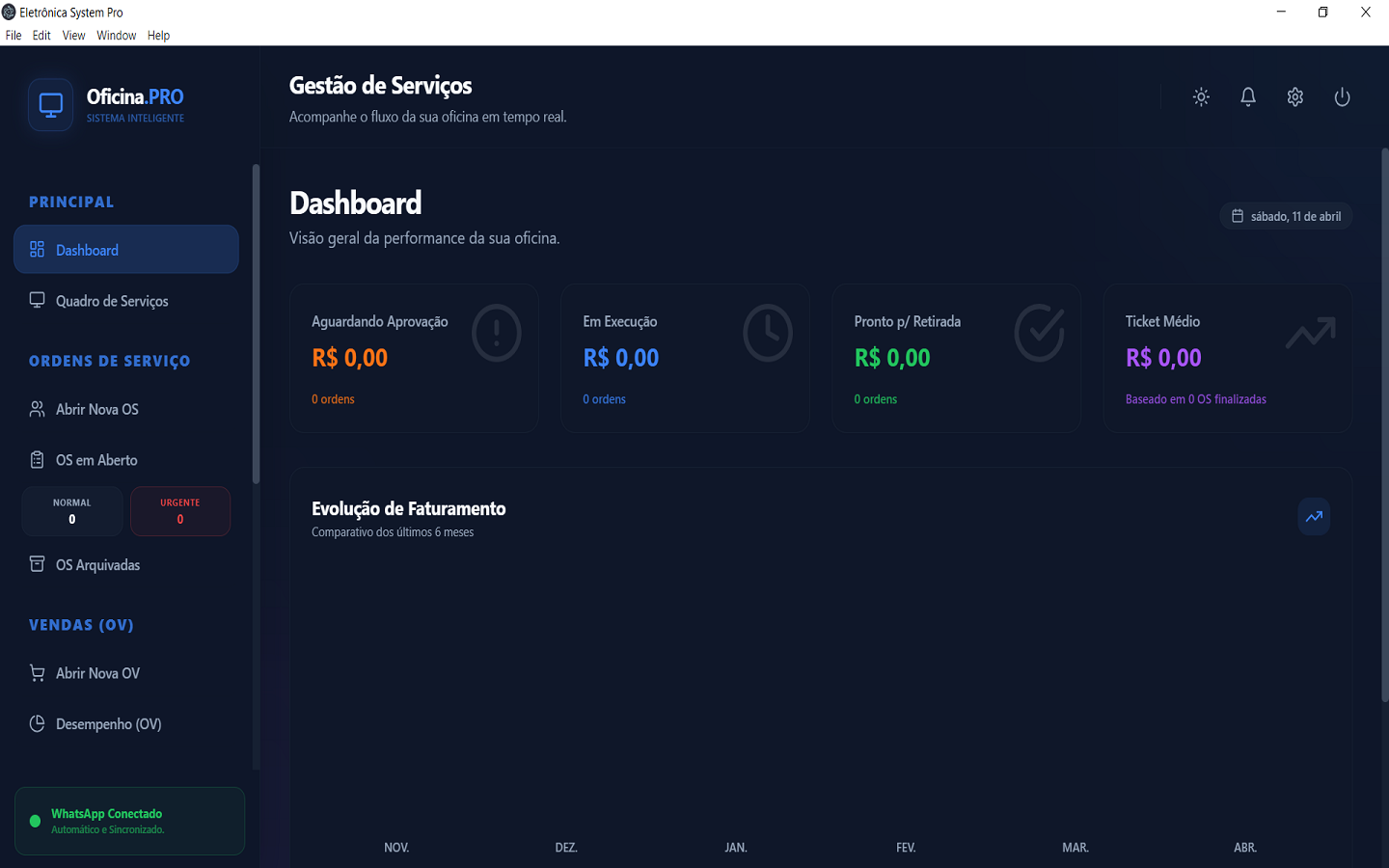Open Desempenho (OV) page

point(126,723)
